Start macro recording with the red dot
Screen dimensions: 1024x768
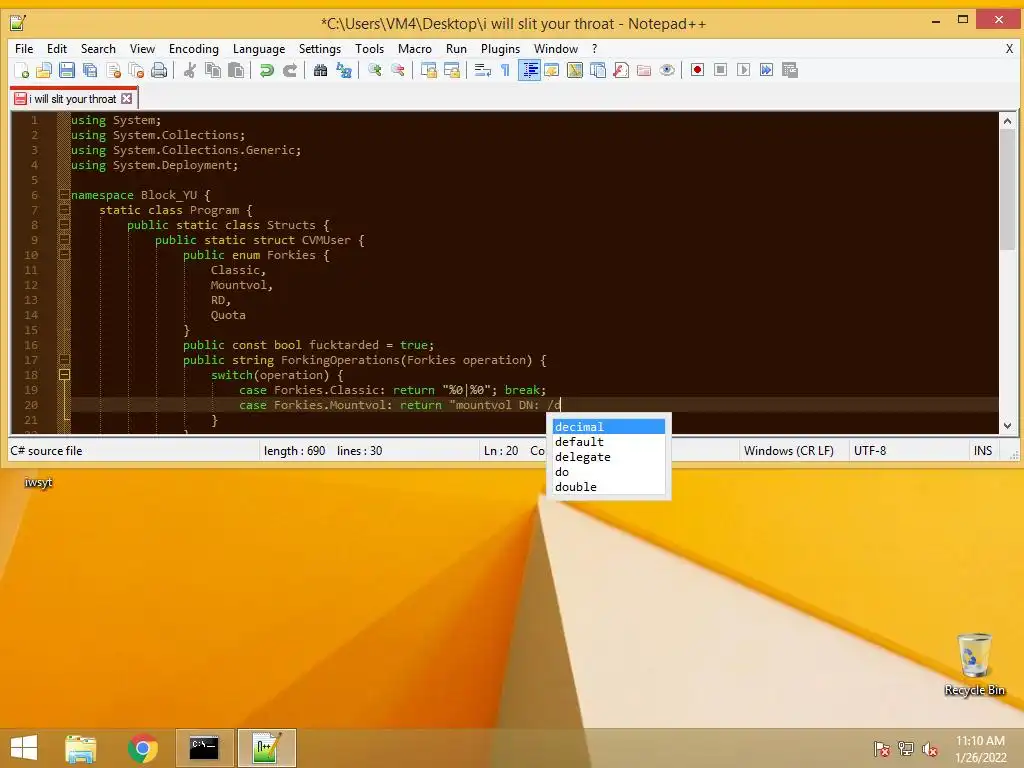(x=697, y=70)
